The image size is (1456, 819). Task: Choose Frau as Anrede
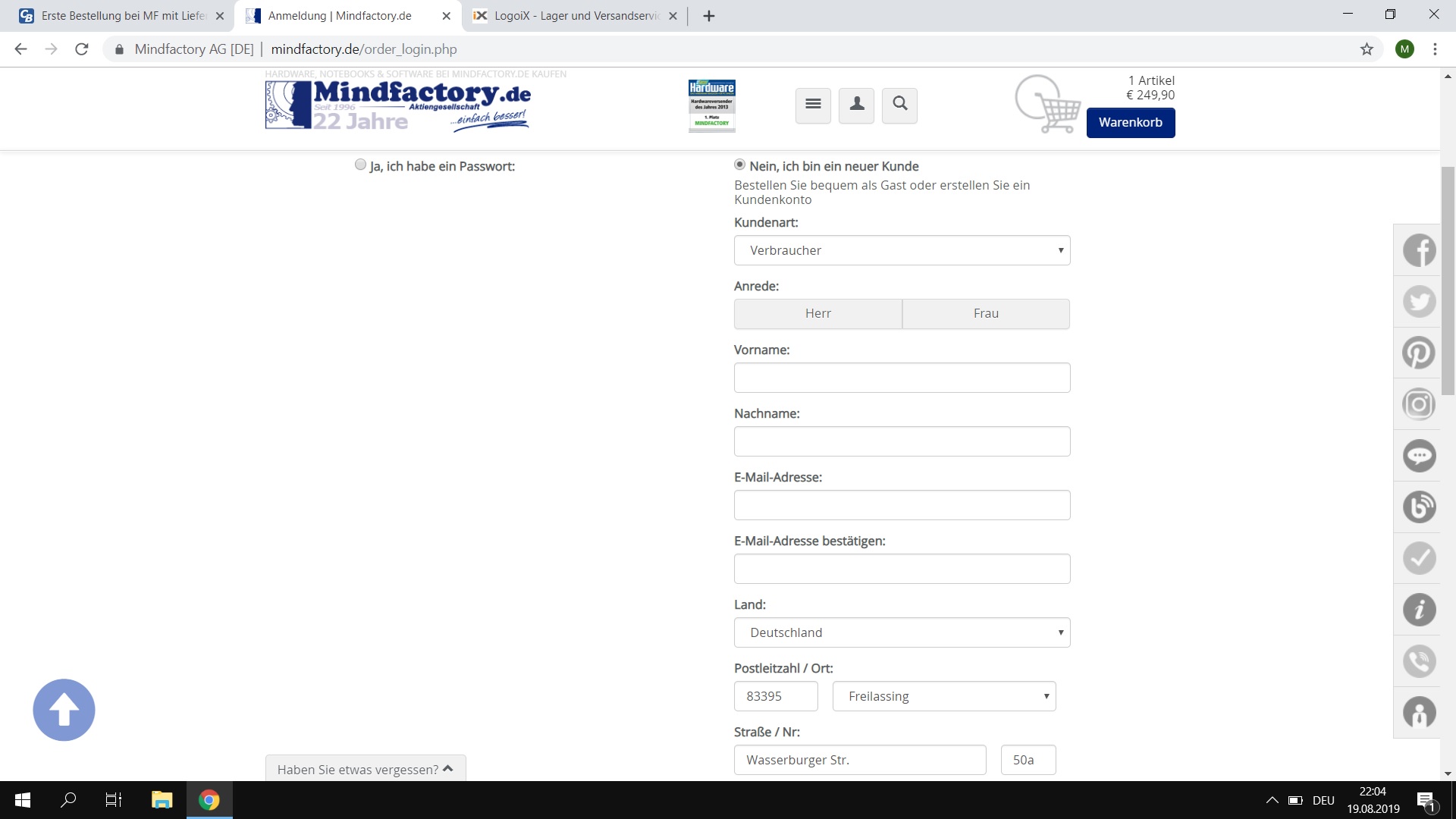pyautogui.click(x=986, y=314)
